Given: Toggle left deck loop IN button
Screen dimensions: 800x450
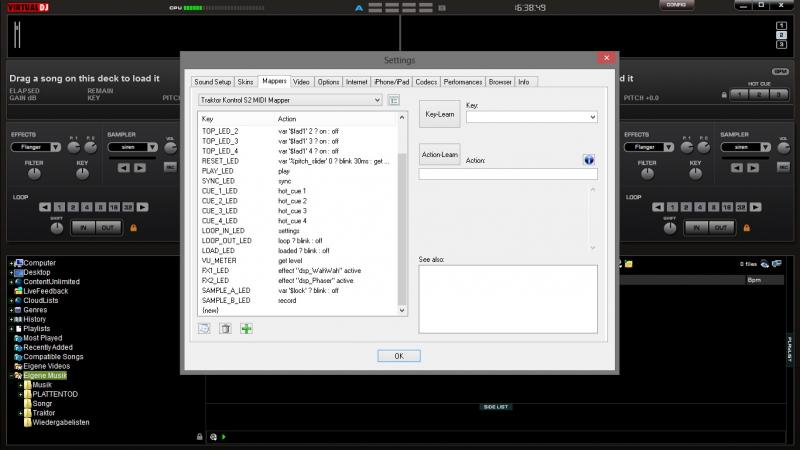Looking at the screenshot, I should [x=83, y=228].
